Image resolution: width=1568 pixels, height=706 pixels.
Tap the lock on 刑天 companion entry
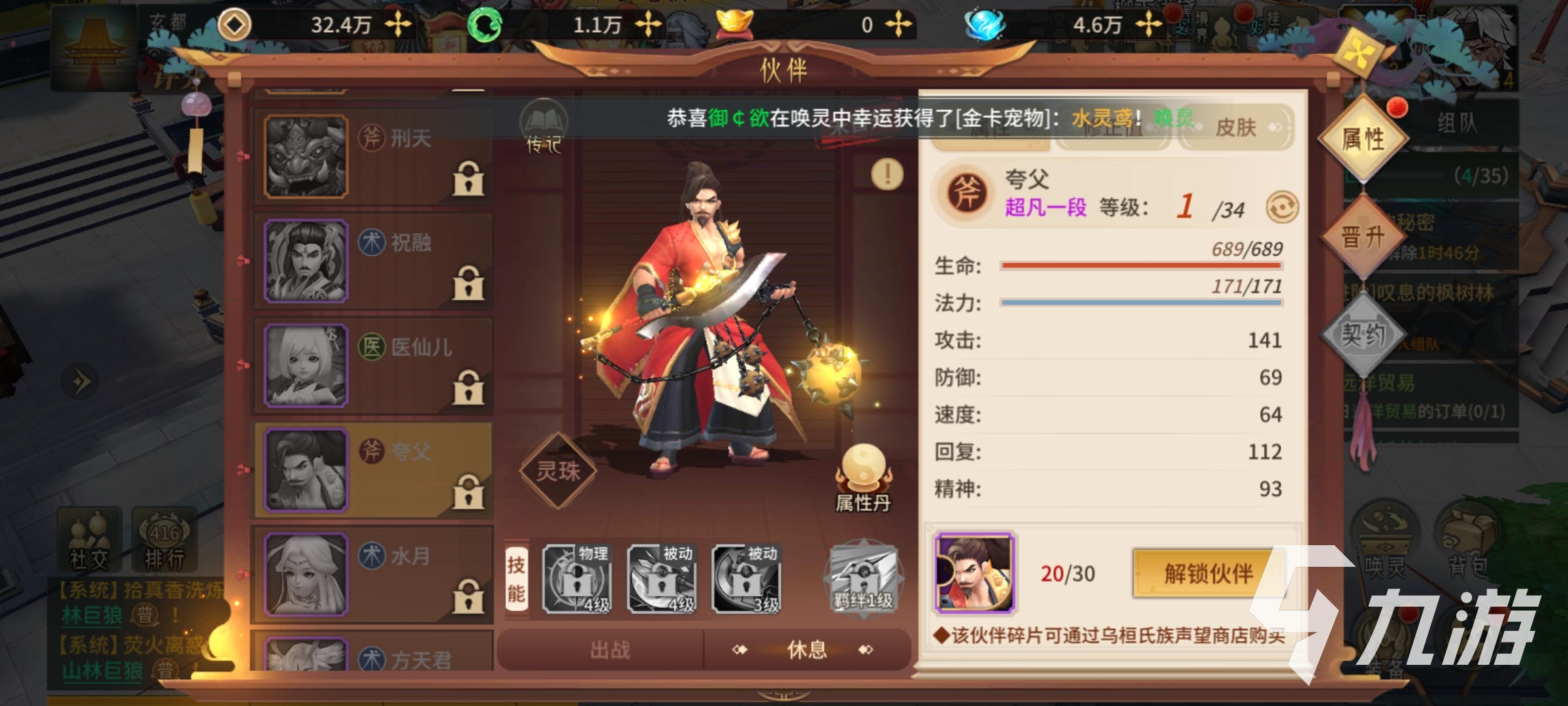coord(468,179)
